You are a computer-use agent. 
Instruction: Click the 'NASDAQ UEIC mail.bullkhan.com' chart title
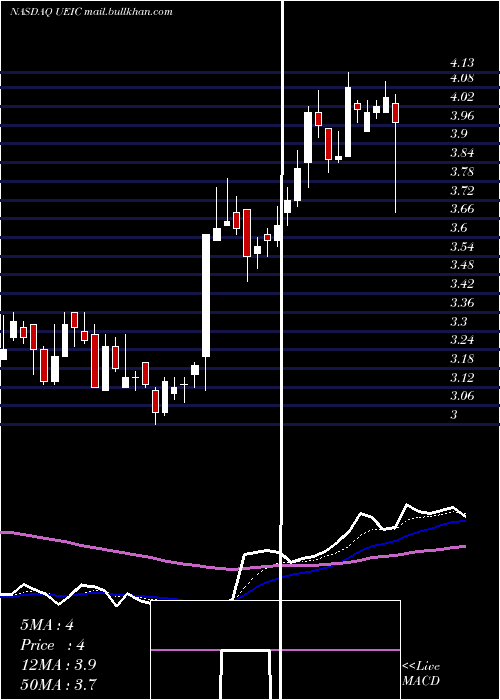click(x=92, y=12)
